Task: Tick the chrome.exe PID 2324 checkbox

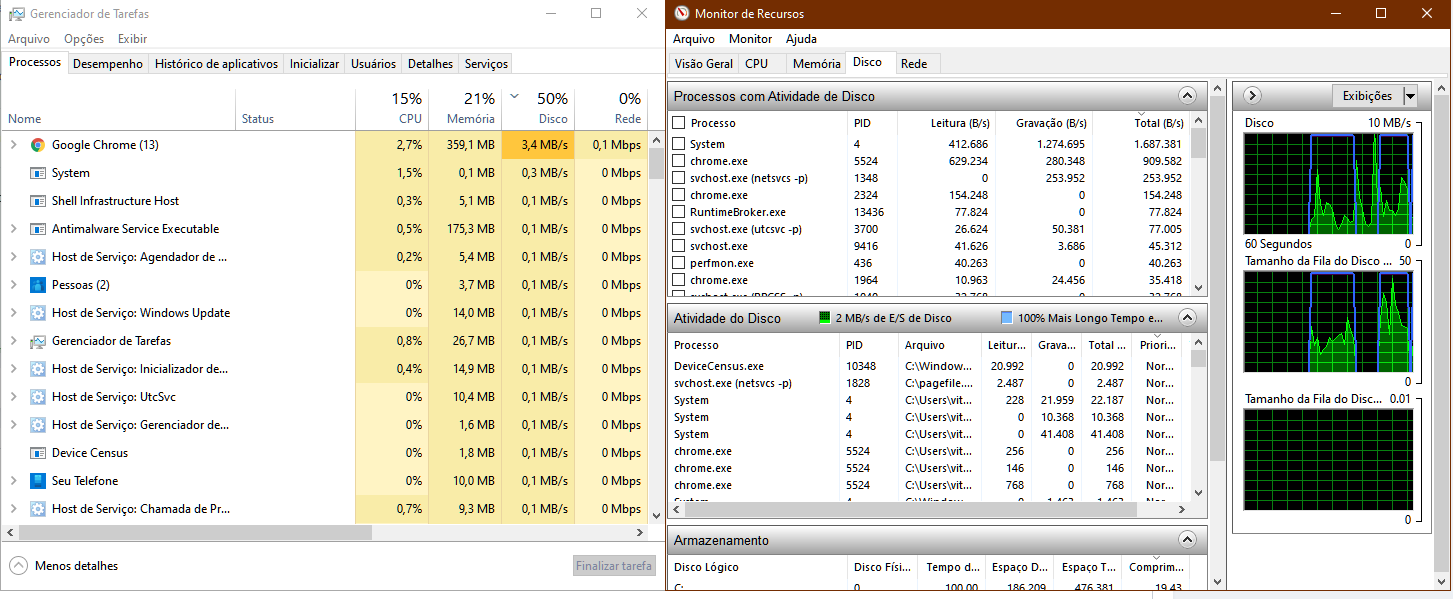Action: coord(679,195)
